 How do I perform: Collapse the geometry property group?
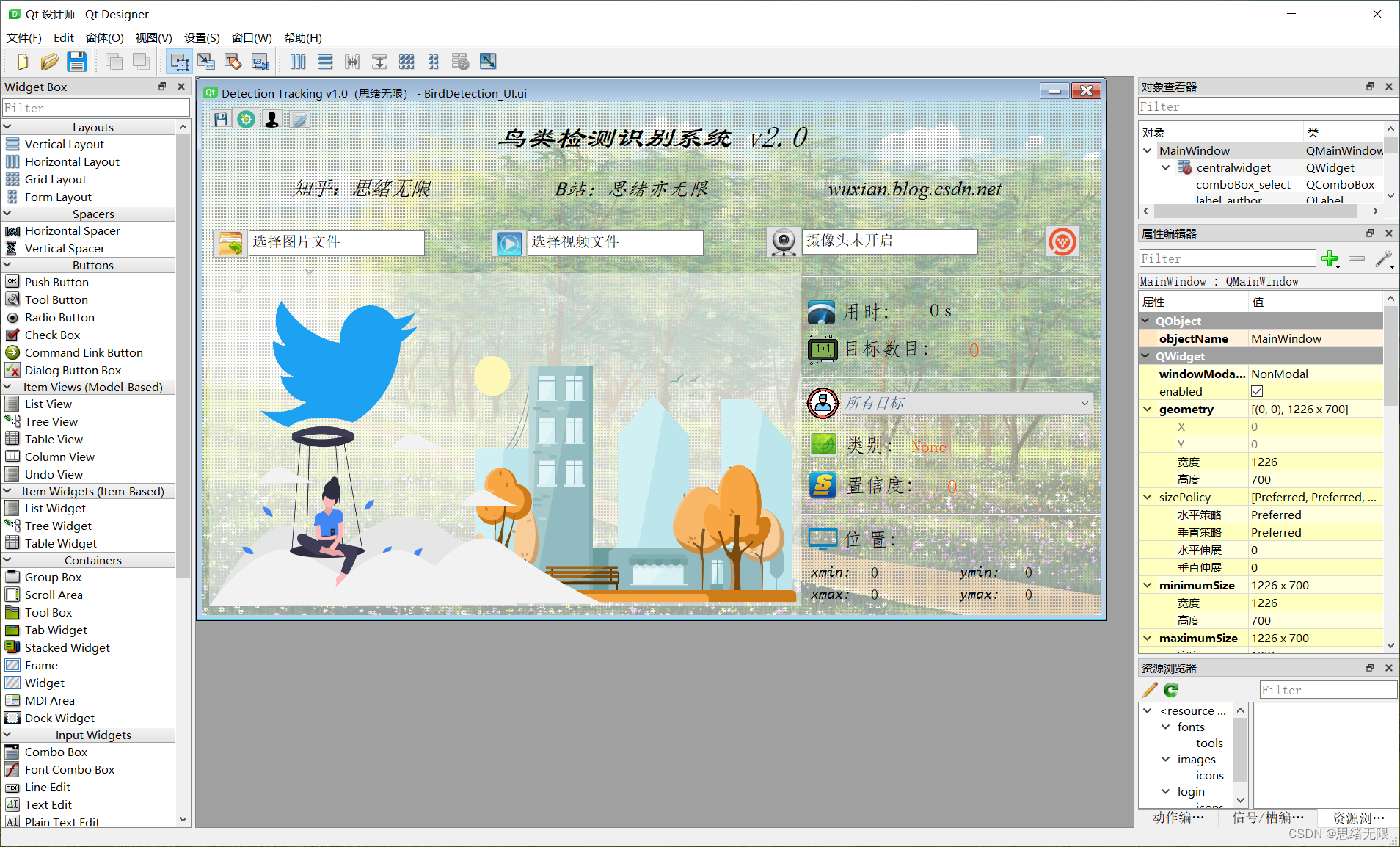[x=1148, y=410]
